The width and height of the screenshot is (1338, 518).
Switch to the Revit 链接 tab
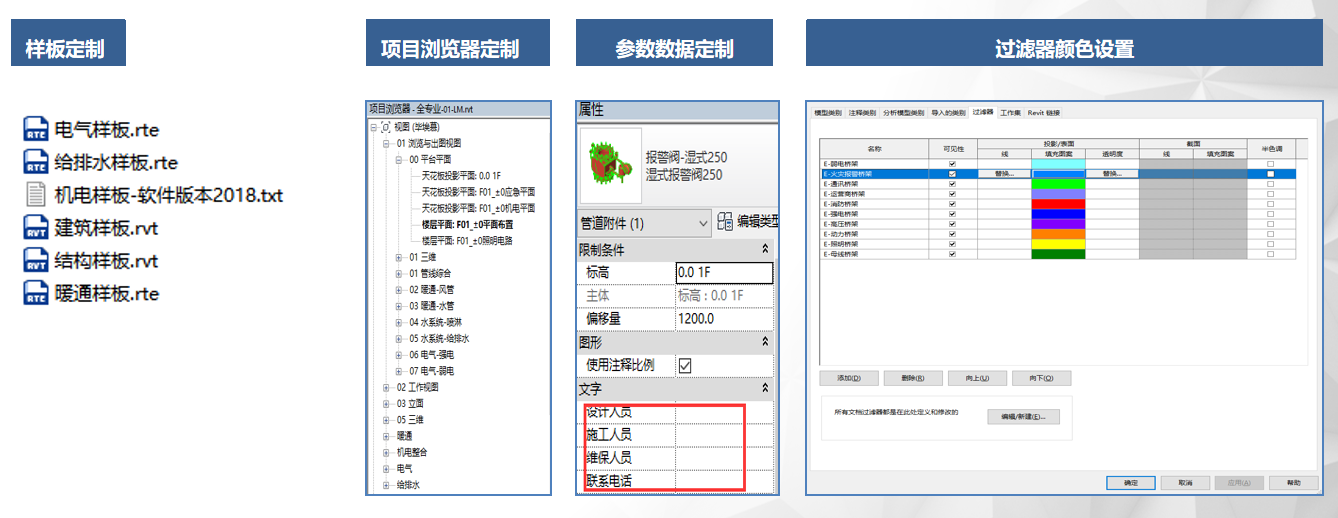click(1043, 113)
